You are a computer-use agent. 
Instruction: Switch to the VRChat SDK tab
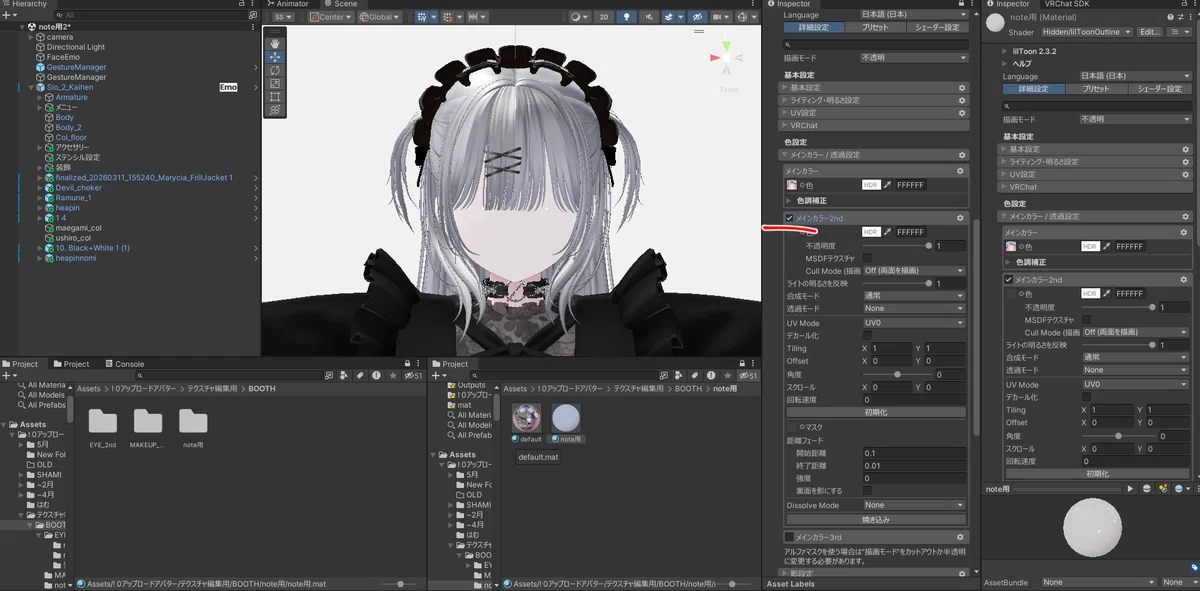tap(1066, 4)
